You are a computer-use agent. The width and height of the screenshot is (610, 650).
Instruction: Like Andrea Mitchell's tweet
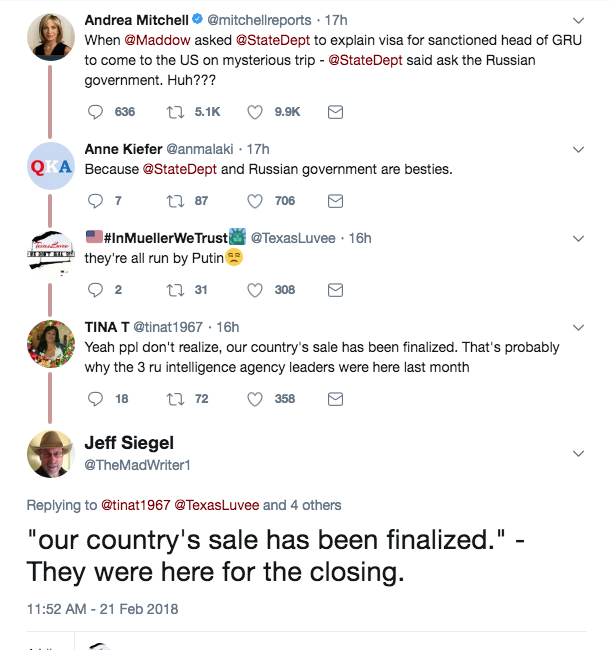coord(254,112)
